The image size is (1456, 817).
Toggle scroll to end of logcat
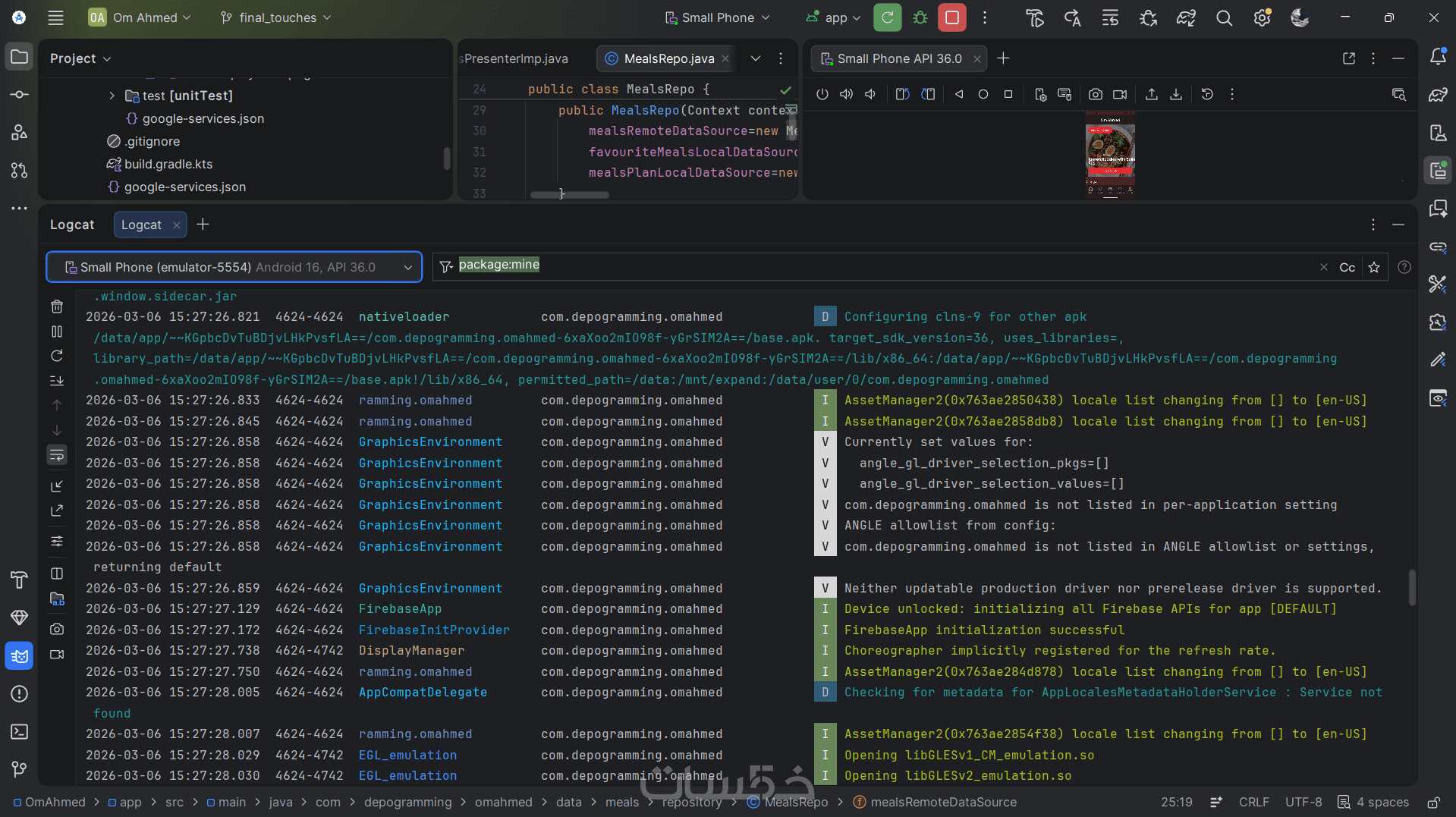coord(57,381)
